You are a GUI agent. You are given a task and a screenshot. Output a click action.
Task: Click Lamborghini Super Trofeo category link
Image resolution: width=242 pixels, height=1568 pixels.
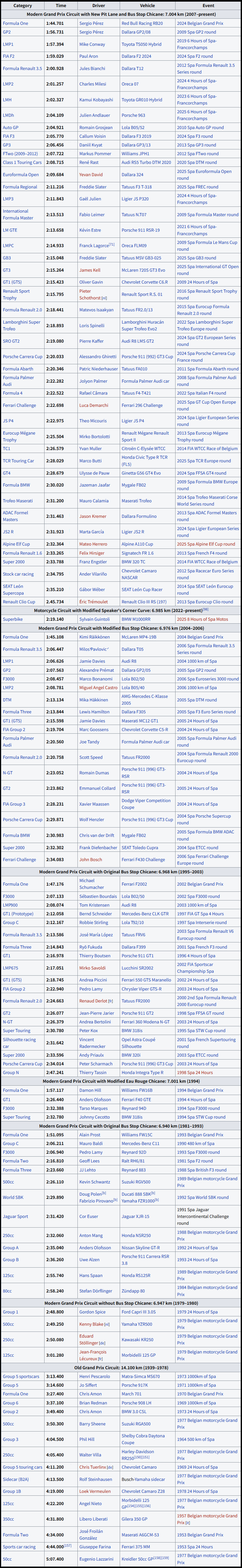[x=22, y=326]
